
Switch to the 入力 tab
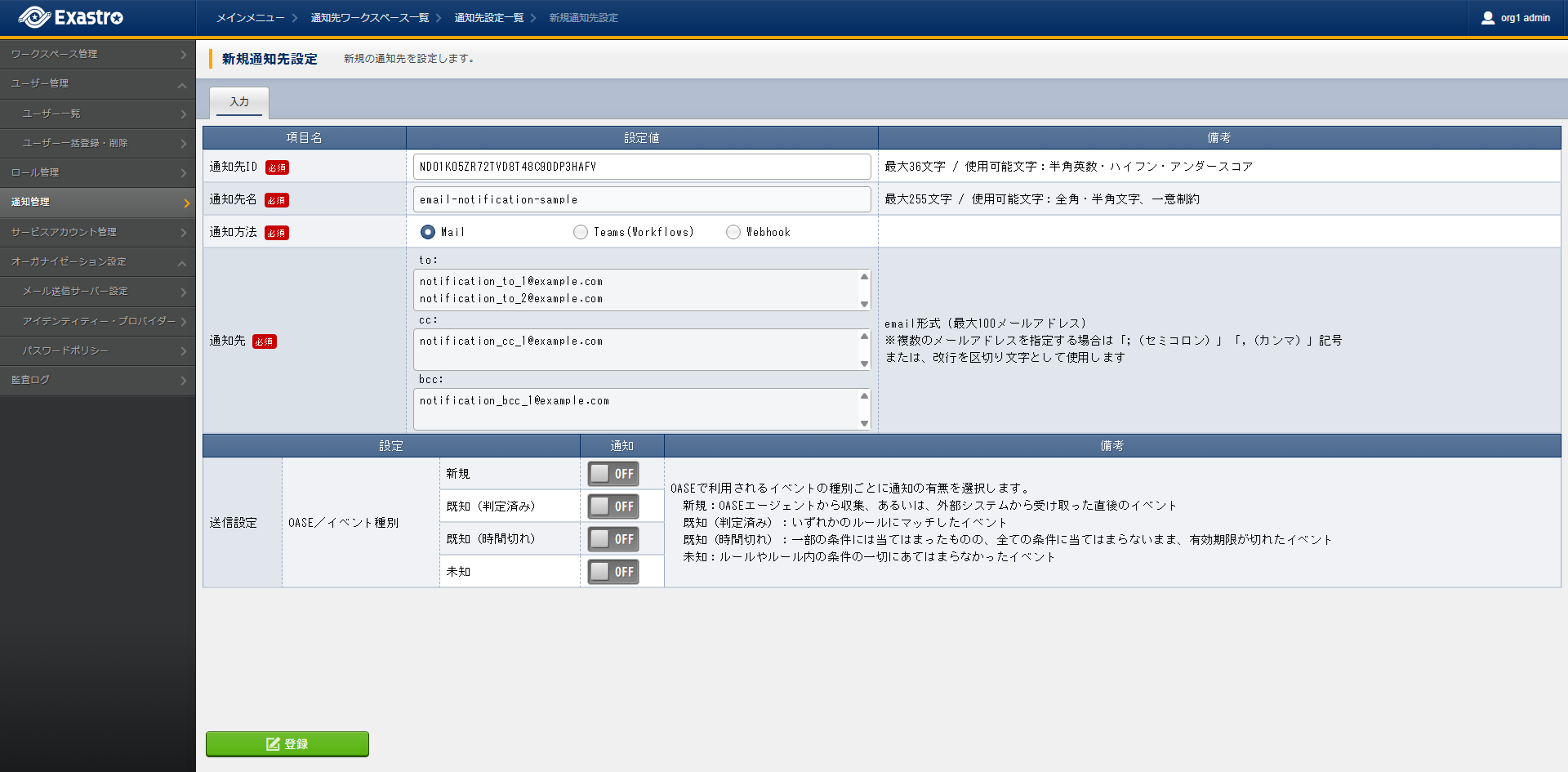239,102
